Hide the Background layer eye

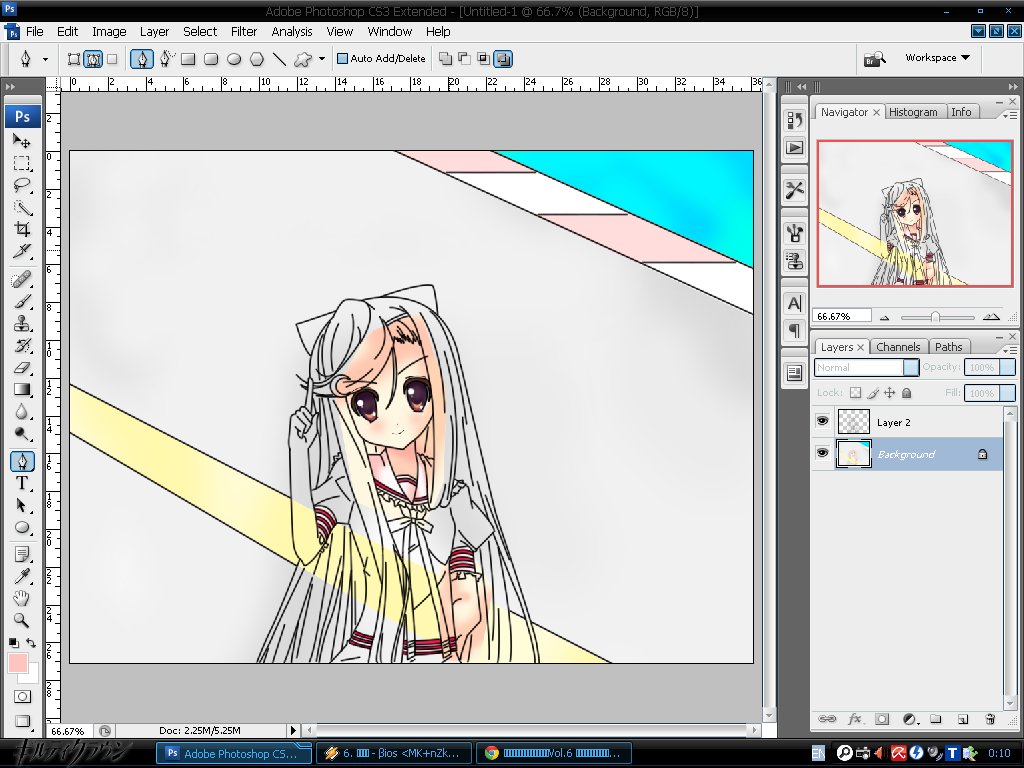click(822, 453)
